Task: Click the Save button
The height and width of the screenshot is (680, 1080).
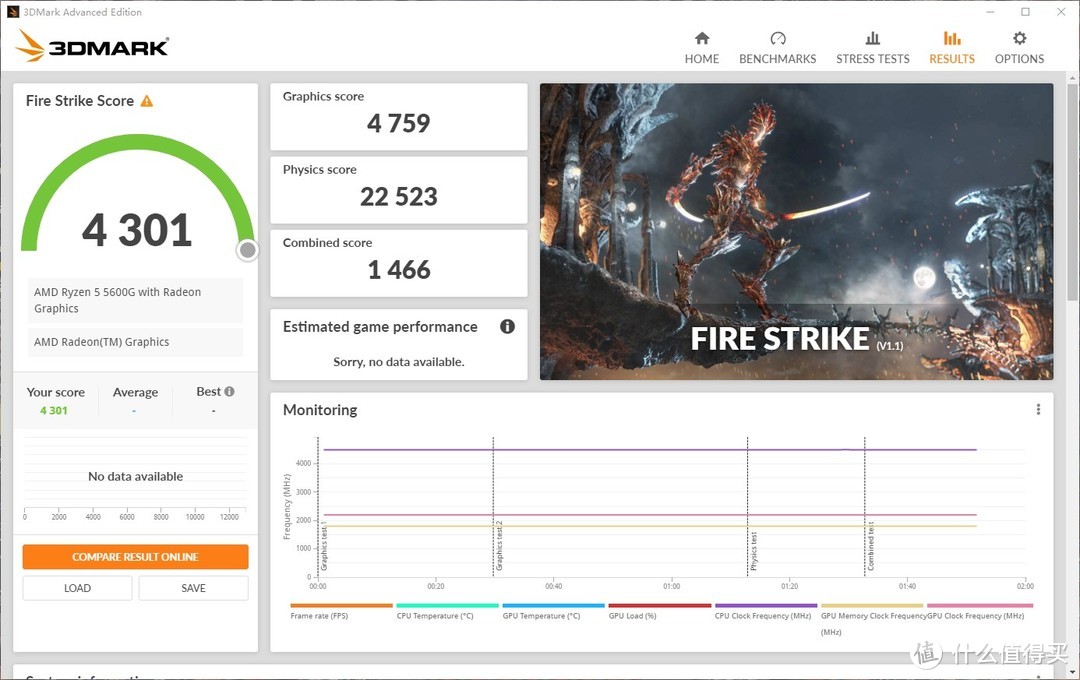Action: pos(193,588)
